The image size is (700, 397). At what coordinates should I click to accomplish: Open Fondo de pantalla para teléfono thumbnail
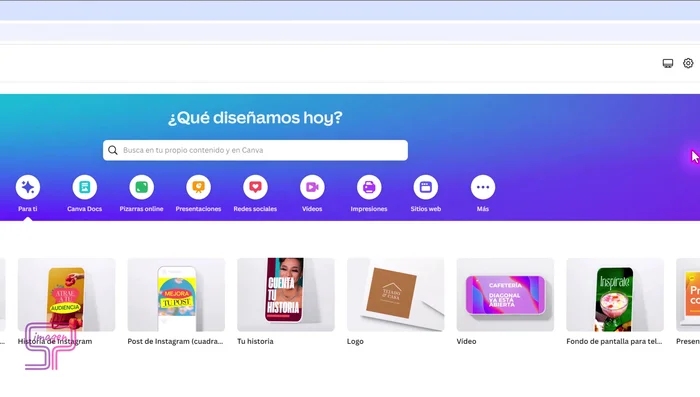point(615,294)
